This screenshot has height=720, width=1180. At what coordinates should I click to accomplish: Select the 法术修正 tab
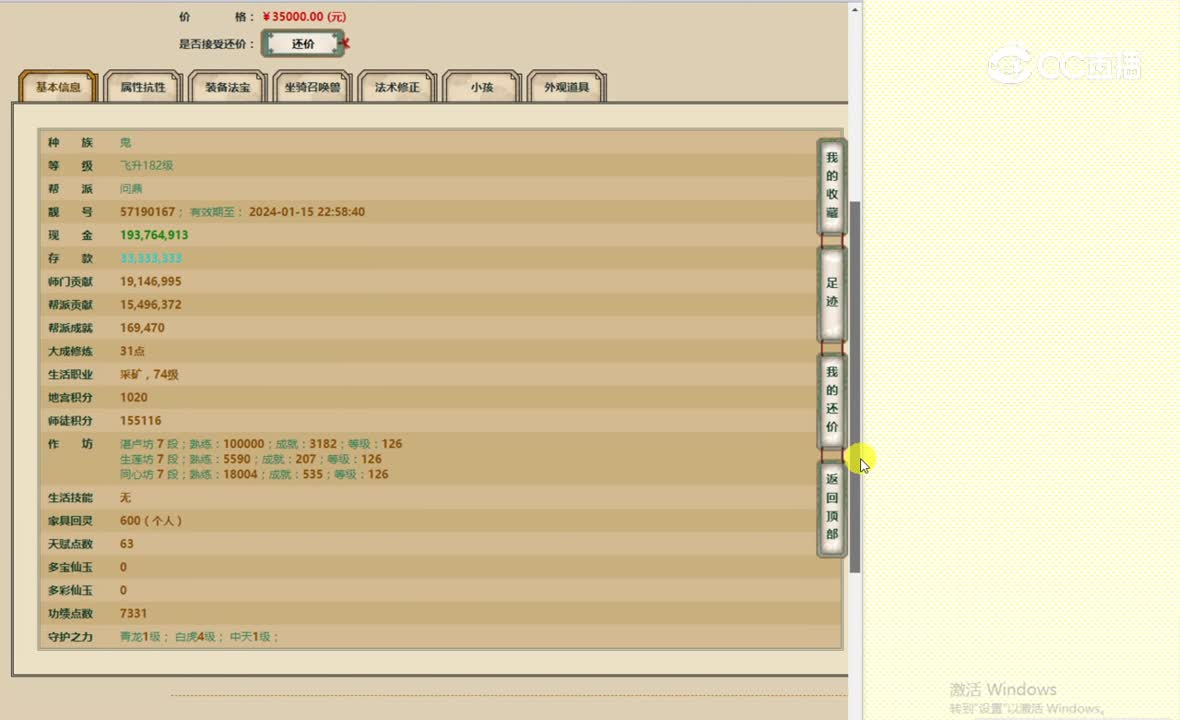point(397,87)
